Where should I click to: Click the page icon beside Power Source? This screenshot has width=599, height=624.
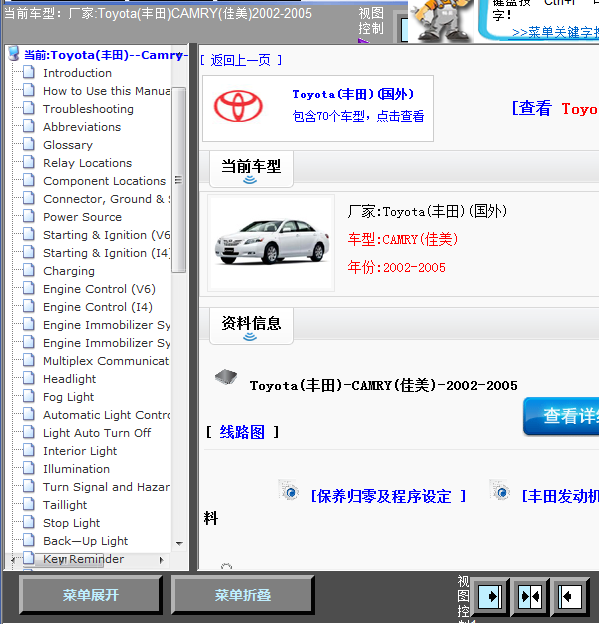pos(29,216)
